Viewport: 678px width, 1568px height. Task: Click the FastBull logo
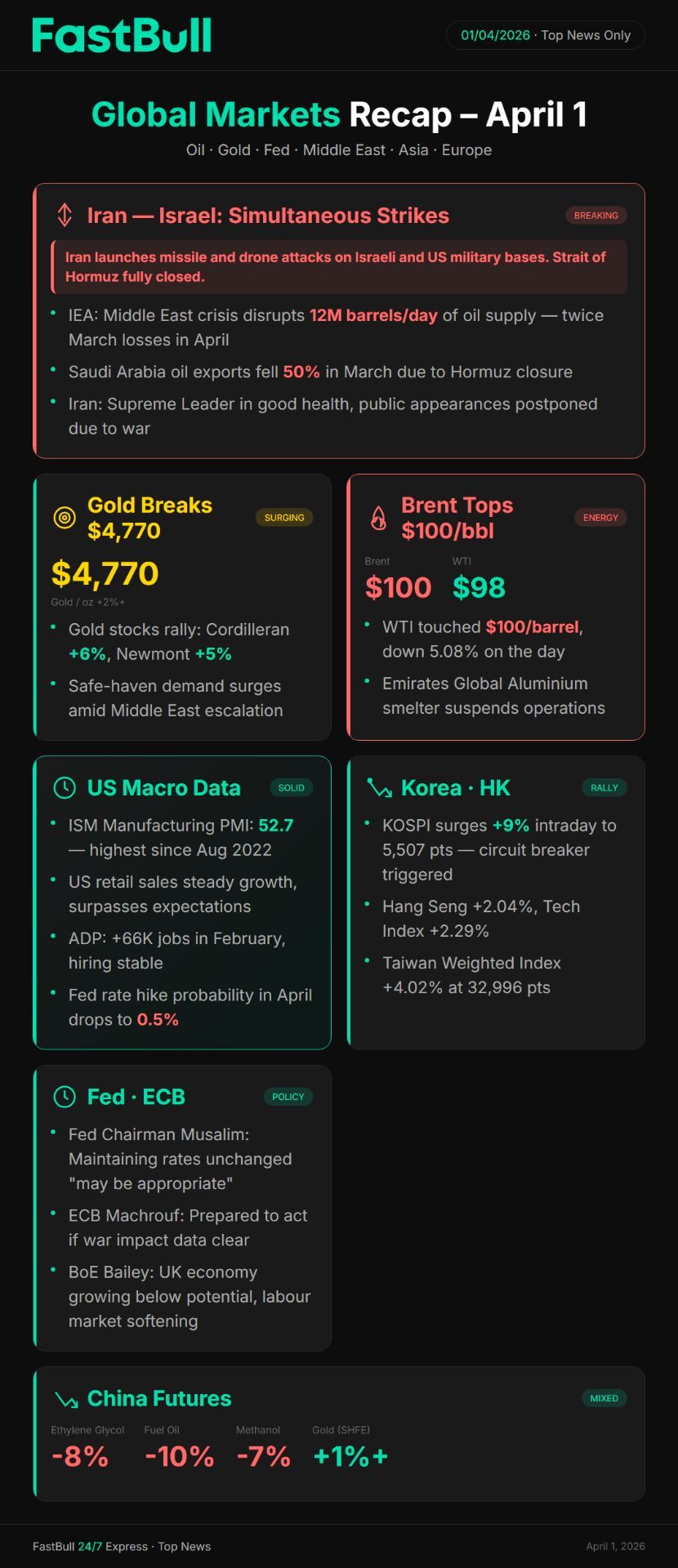[x=122, y=36]
